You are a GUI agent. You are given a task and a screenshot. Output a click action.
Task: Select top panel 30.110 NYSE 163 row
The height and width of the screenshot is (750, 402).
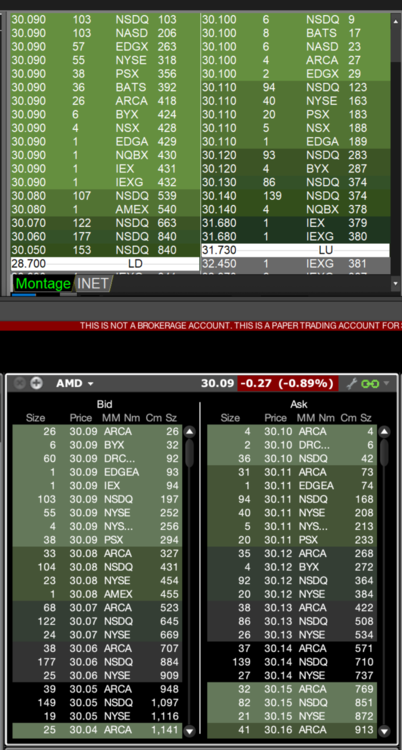click(295, 101)
